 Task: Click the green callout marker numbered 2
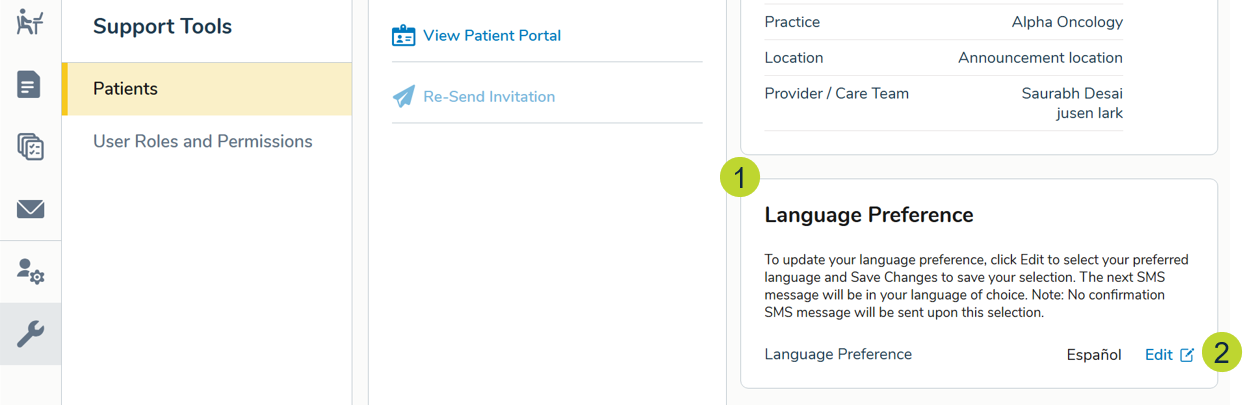coord(1221,352)
